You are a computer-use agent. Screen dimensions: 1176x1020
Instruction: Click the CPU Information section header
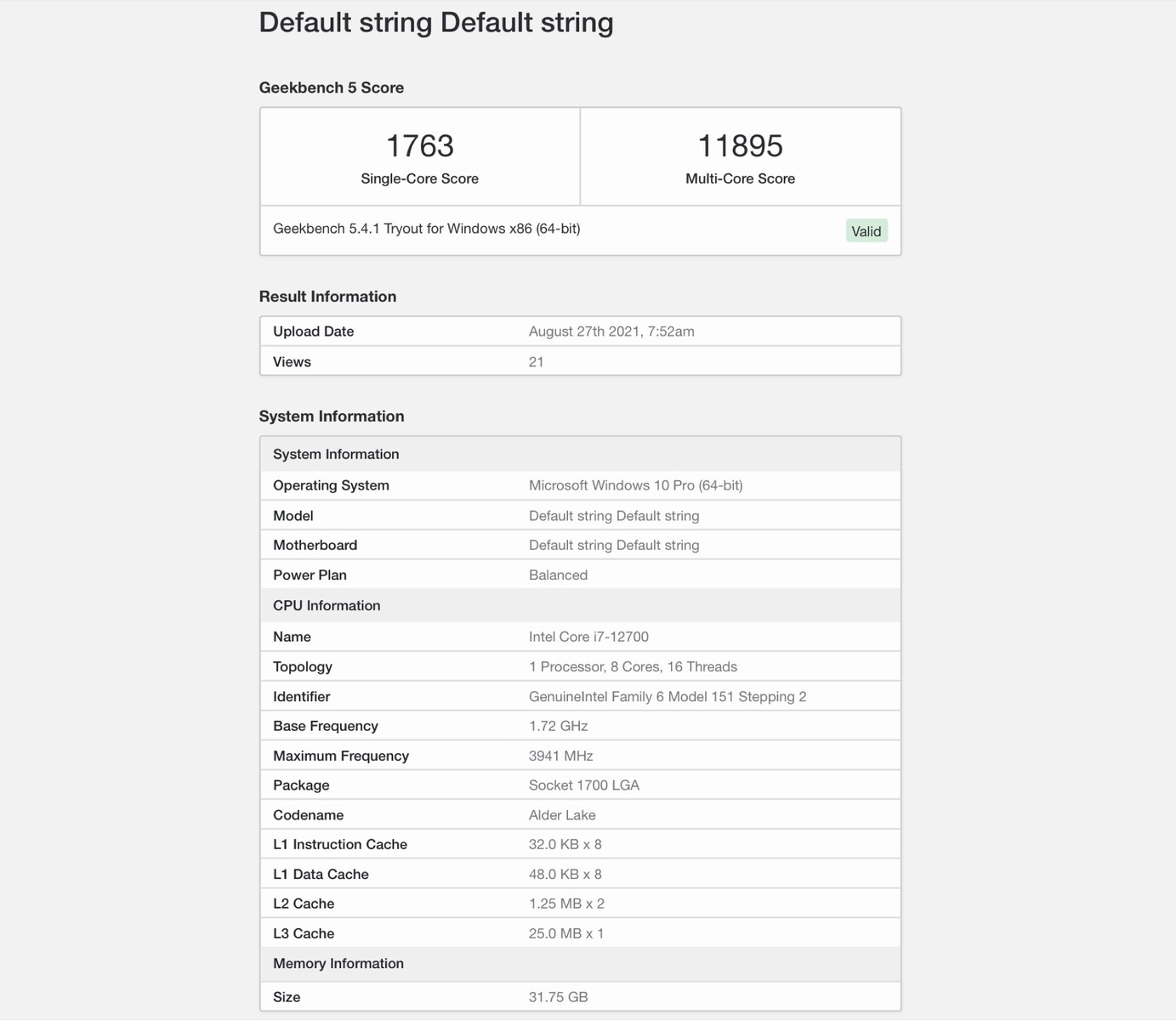tap(327, 605)
